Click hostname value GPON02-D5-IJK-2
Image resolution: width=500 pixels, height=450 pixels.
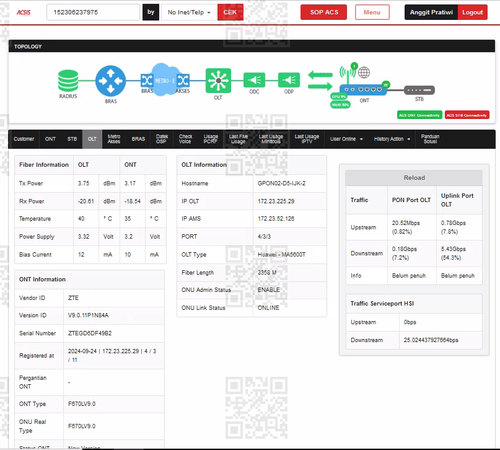[281, 183]
